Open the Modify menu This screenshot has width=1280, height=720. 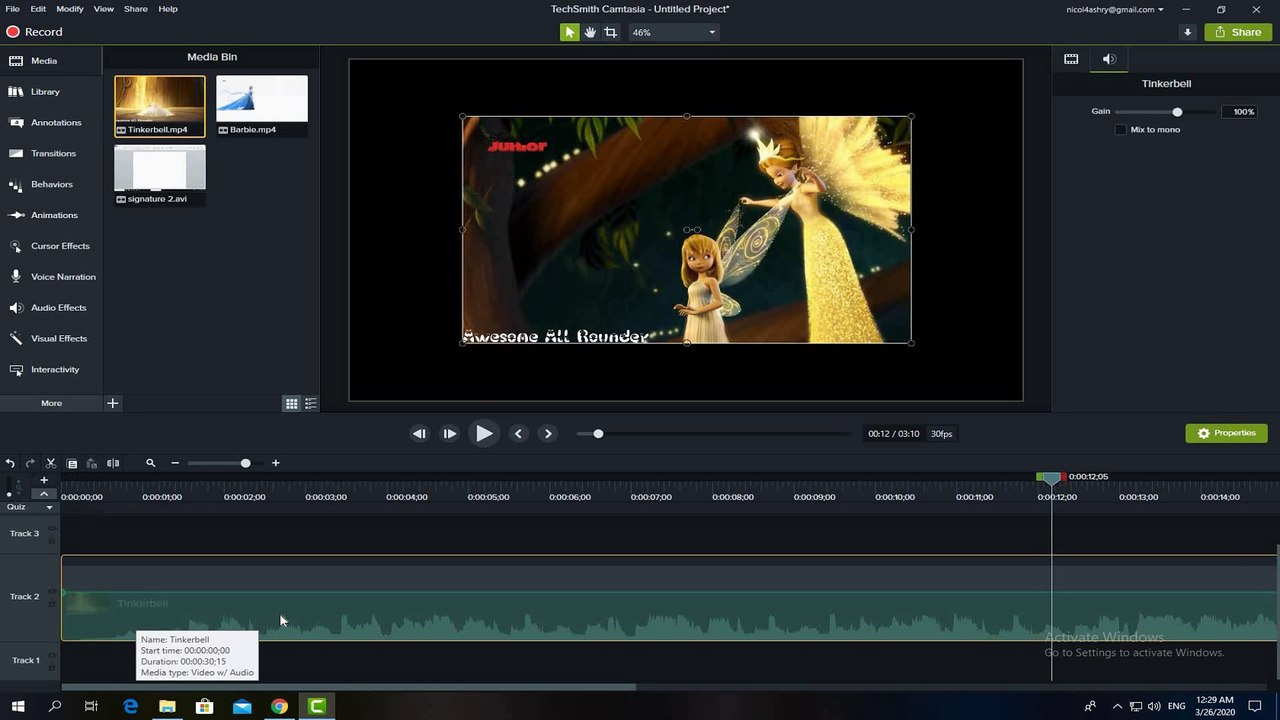point(70,9)
